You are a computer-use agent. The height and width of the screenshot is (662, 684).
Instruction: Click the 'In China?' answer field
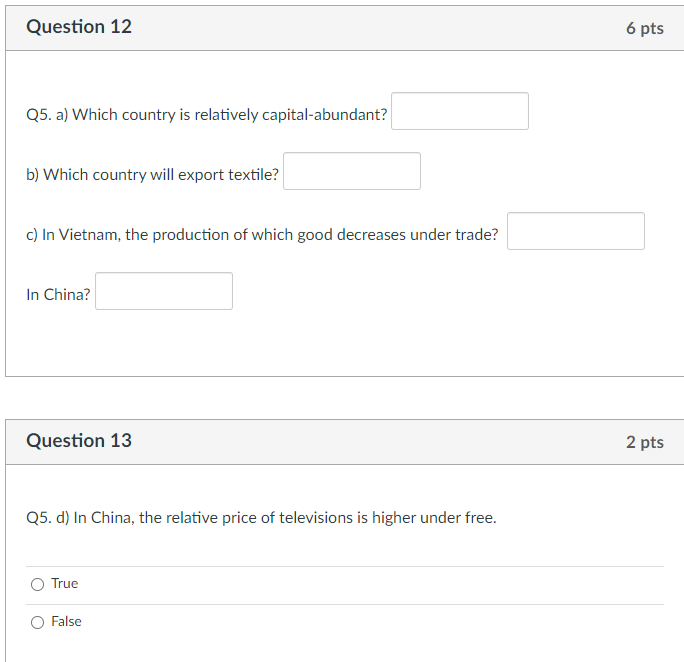(x=164, y=291)
